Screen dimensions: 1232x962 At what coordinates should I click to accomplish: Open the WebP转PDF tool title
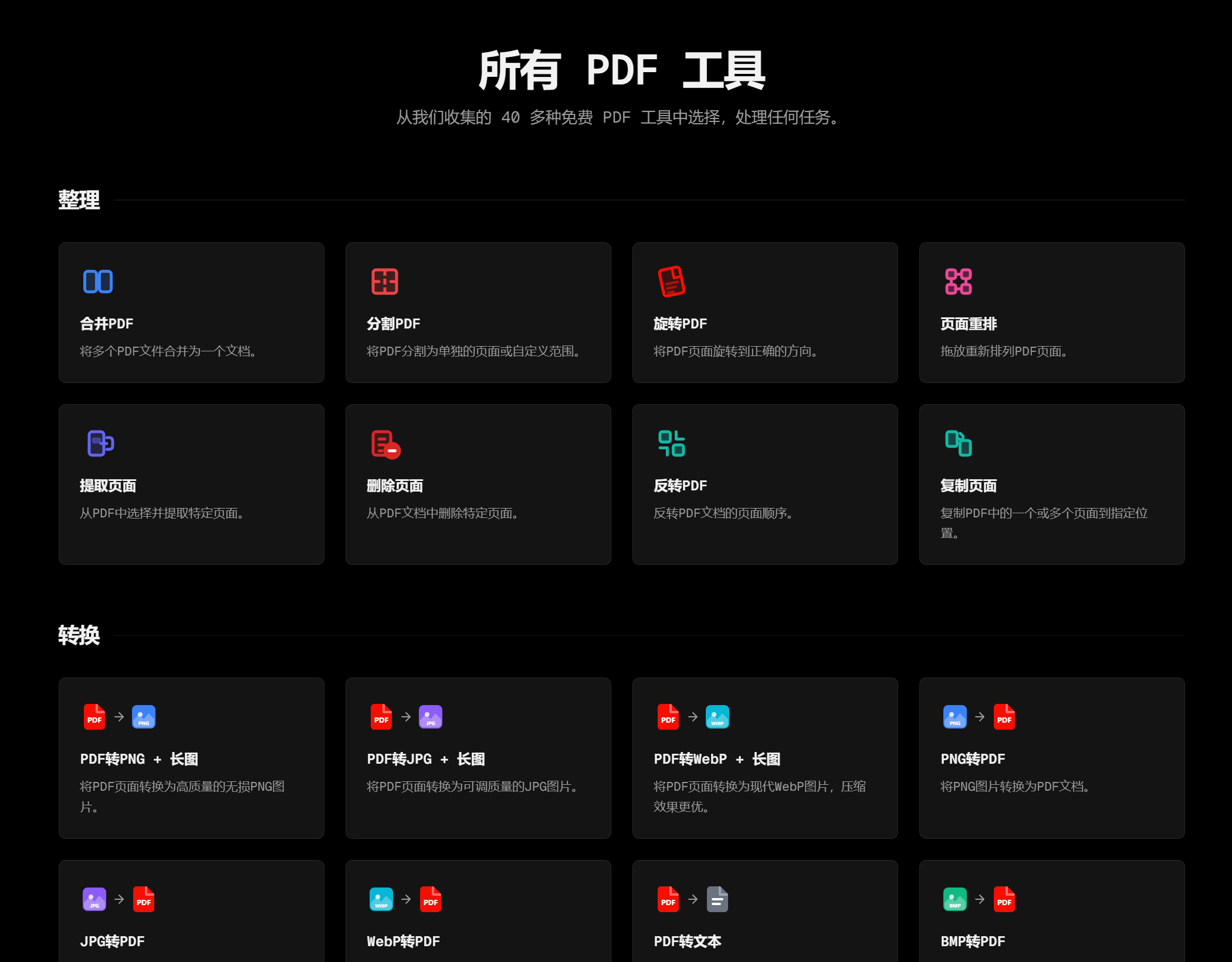403,941
